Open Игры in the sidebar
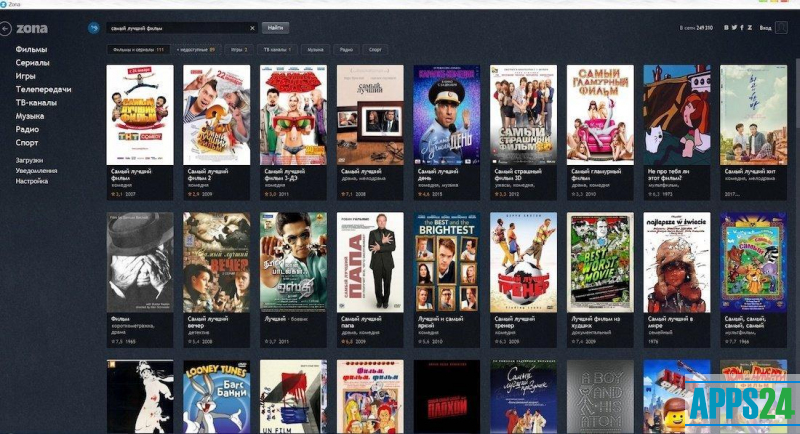 [26, 76]
